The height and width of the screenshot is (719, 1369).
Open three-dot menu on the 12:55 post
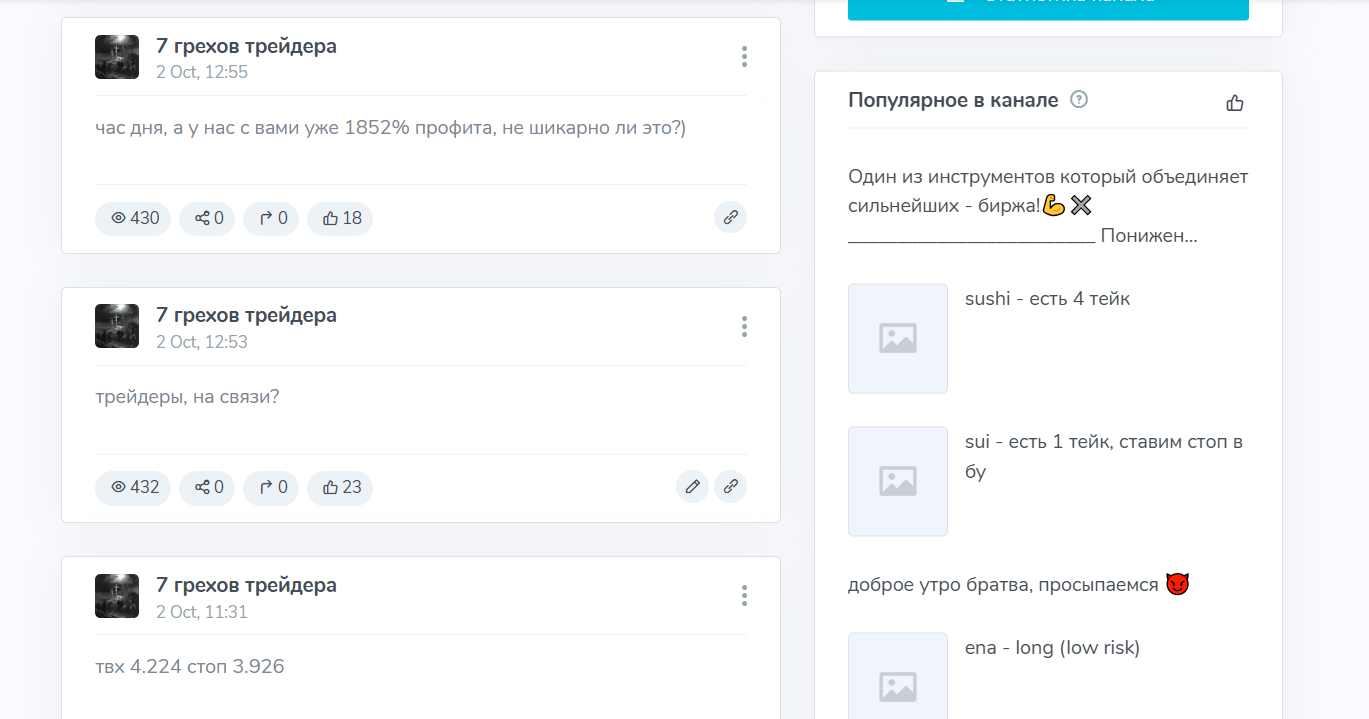point(744,57)
